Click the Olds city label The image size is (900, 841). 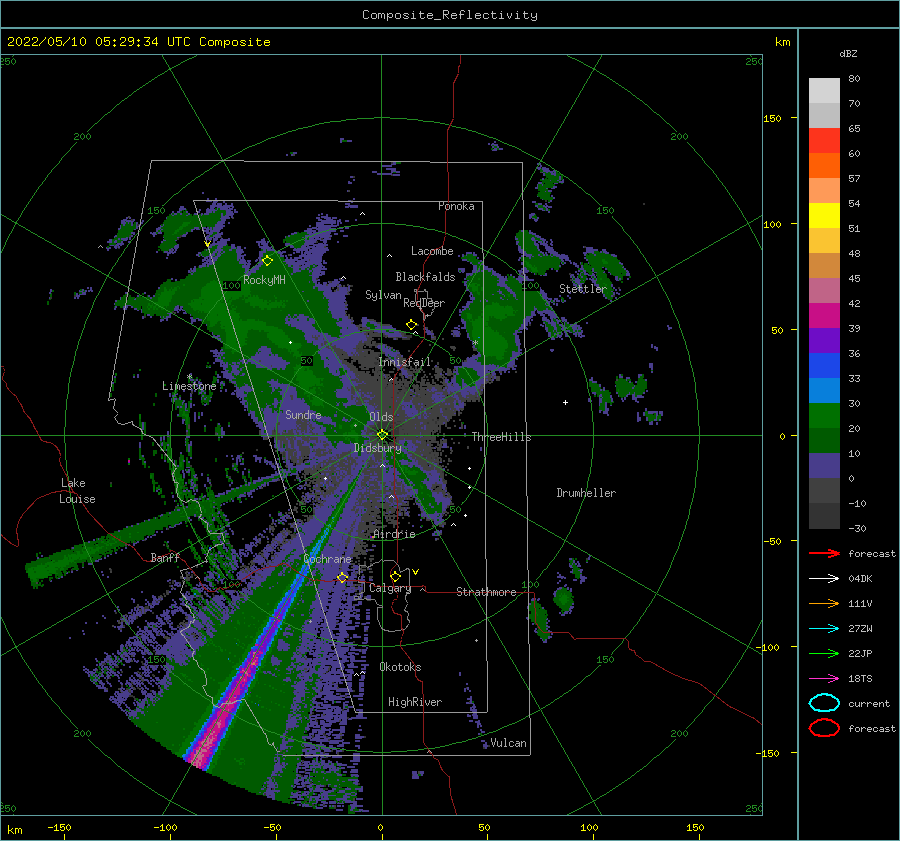[381, 417]
